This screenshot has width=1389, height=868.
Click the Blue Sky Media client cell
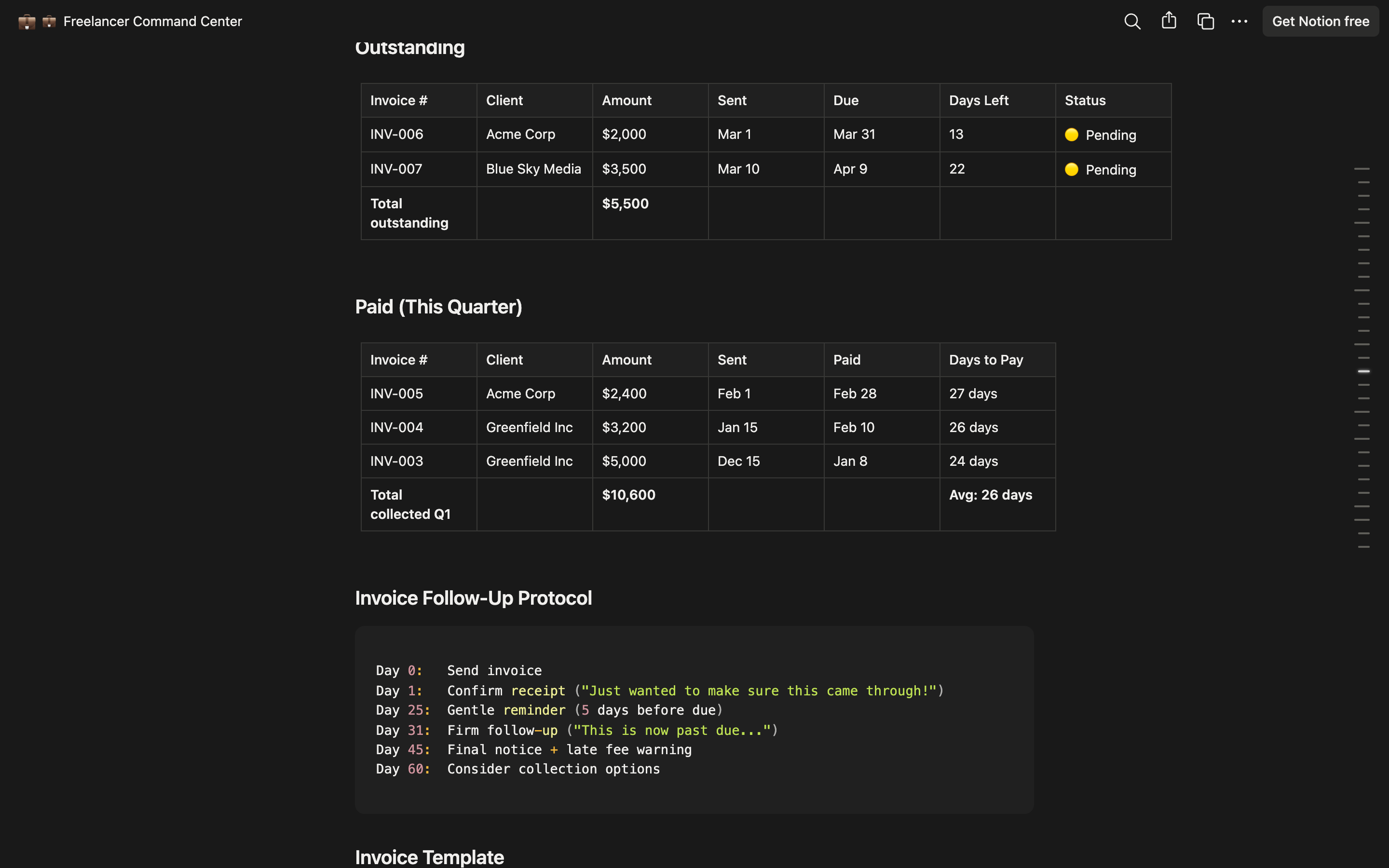coord(534,169)
